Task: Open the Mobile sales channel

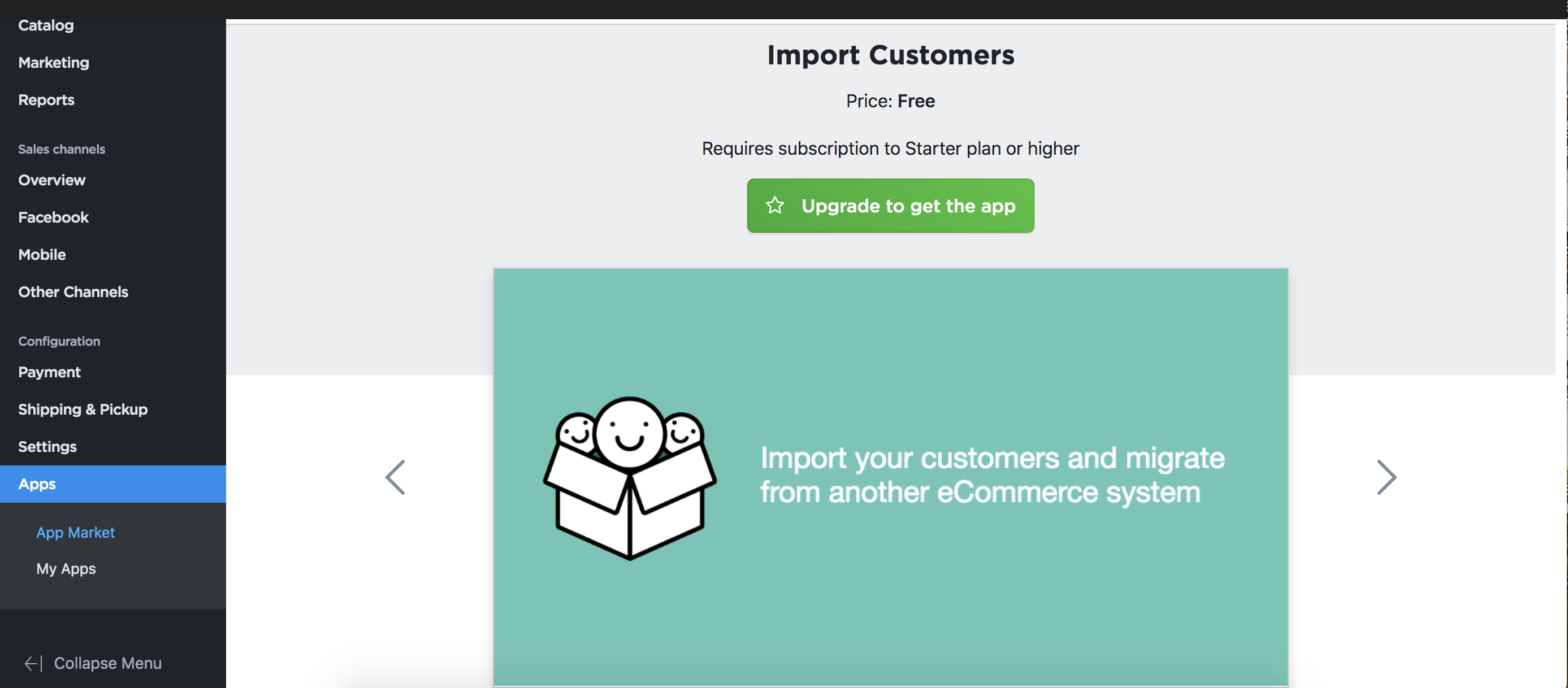Action: (x=42, y=255)
